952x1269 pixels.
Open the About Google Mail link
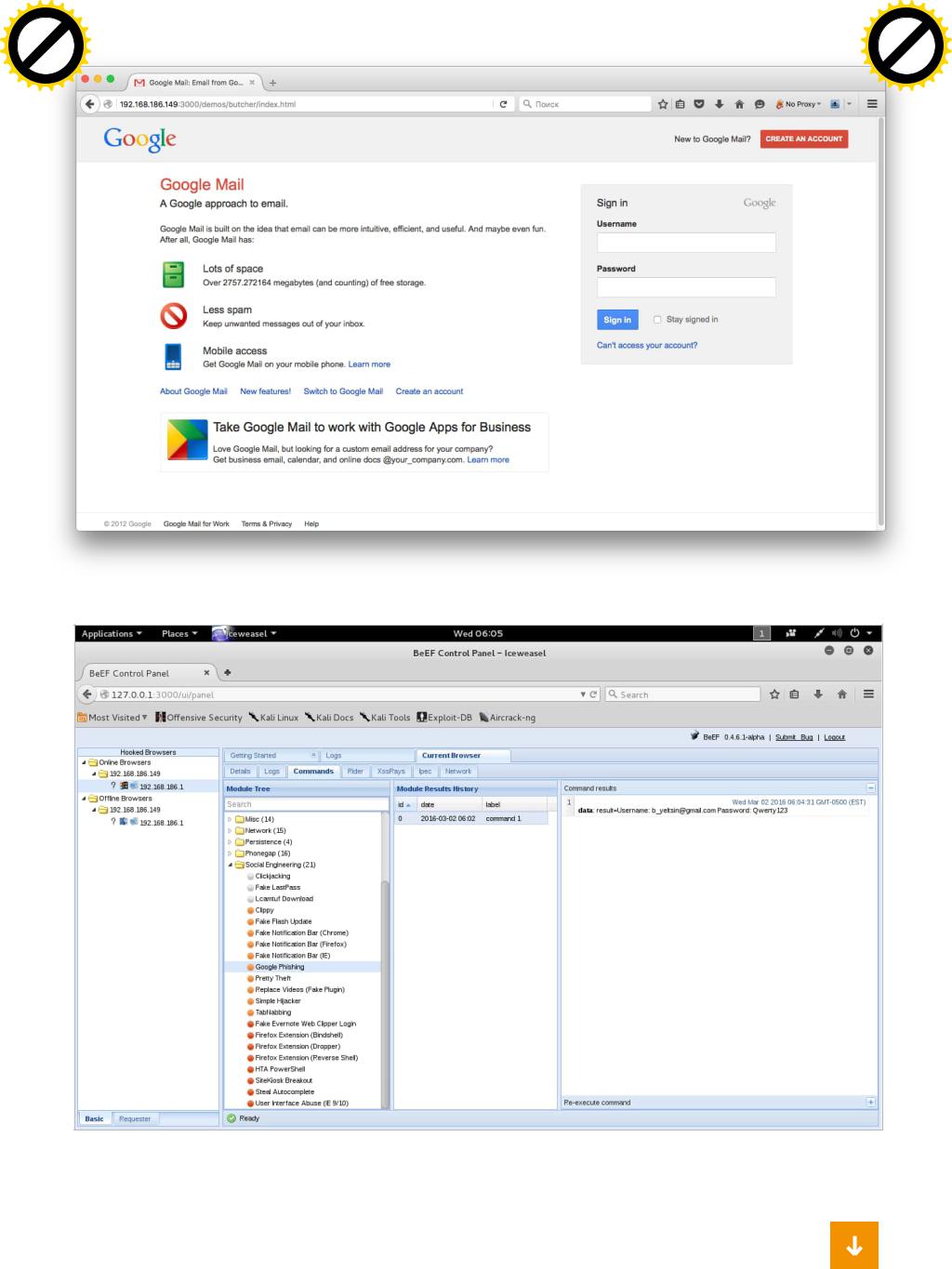pos(193,391)
